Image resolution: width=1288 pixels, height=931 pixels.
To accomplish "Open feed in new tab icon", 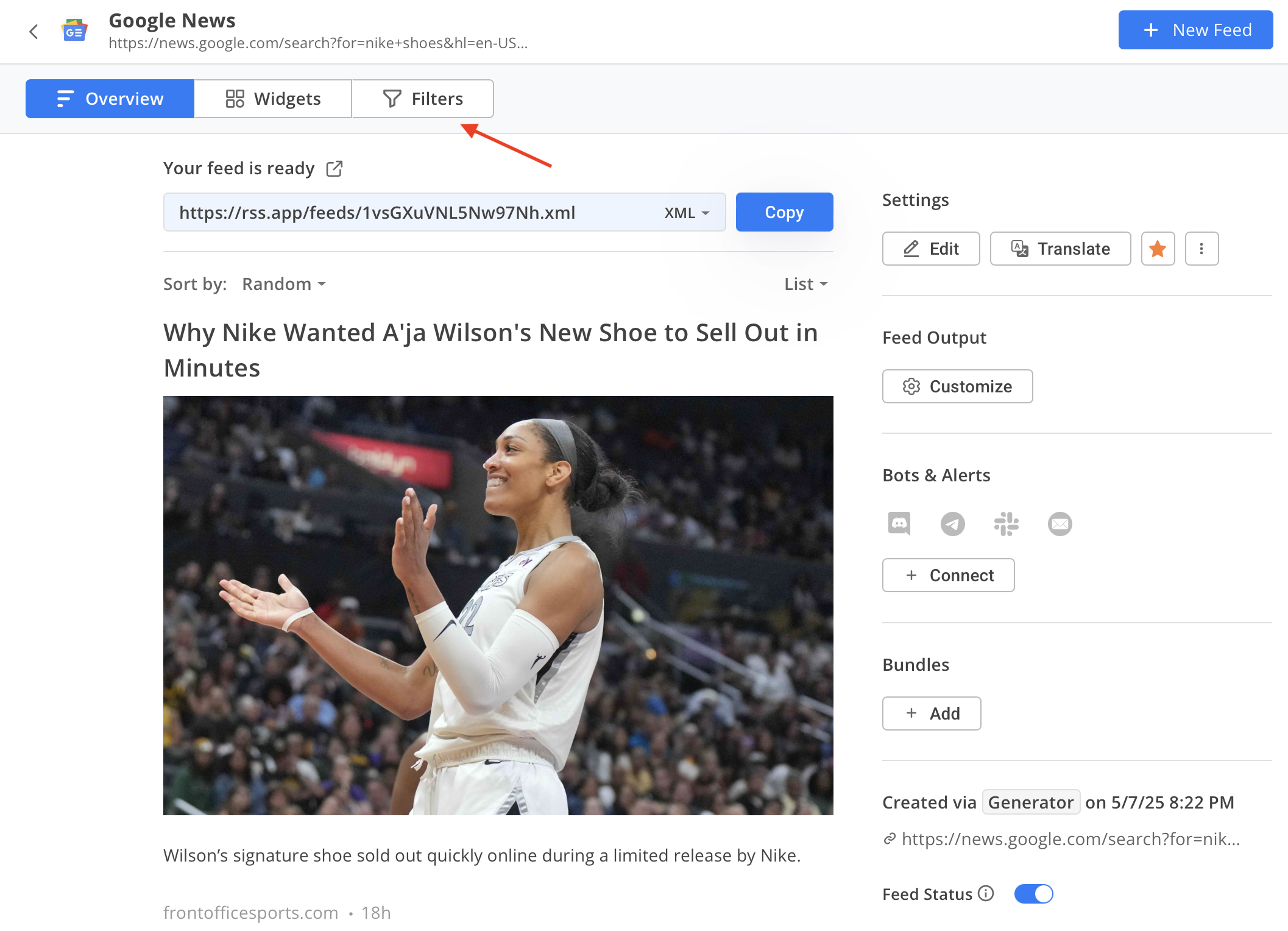I will [x=334, y=168].
